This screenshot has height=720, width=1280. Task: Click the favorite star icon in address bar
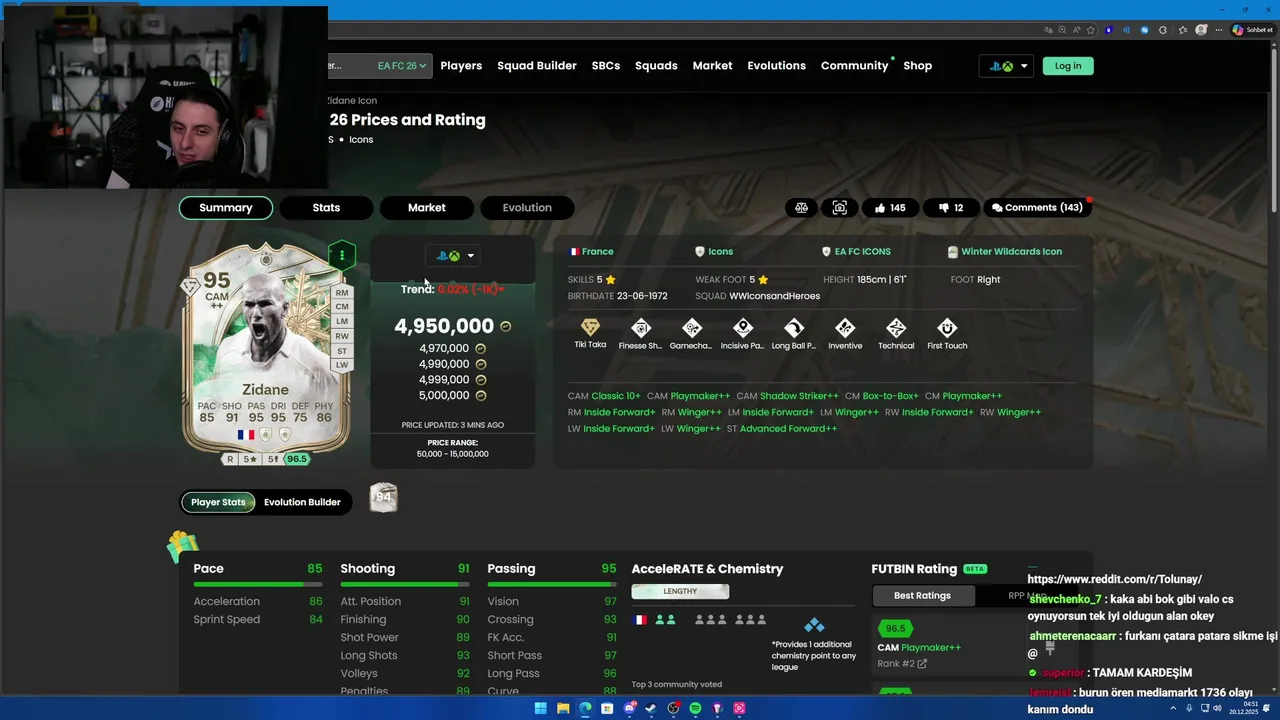1090,30
